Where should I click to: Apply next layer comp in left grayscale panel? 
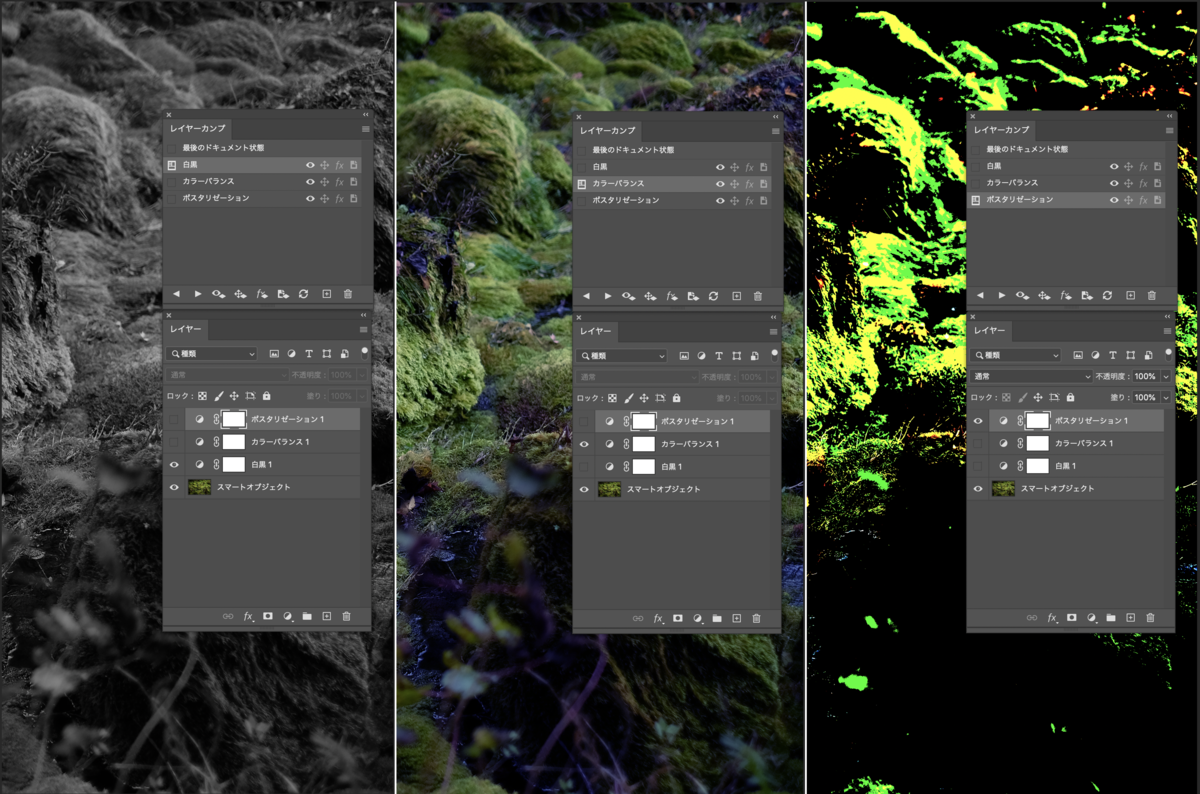tap(198, 294)
